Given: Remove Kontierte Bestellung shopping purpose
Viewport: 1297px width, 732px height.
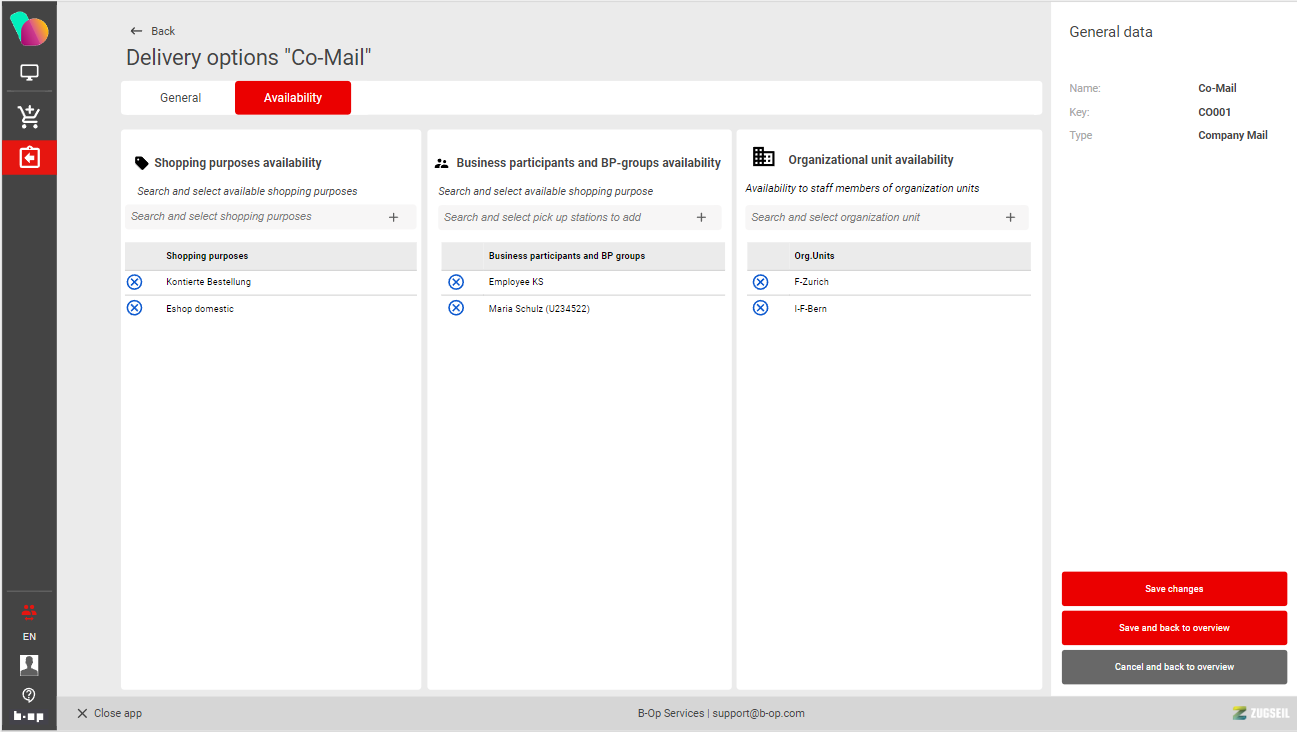Looking at the screenshot, I should 135,282.
